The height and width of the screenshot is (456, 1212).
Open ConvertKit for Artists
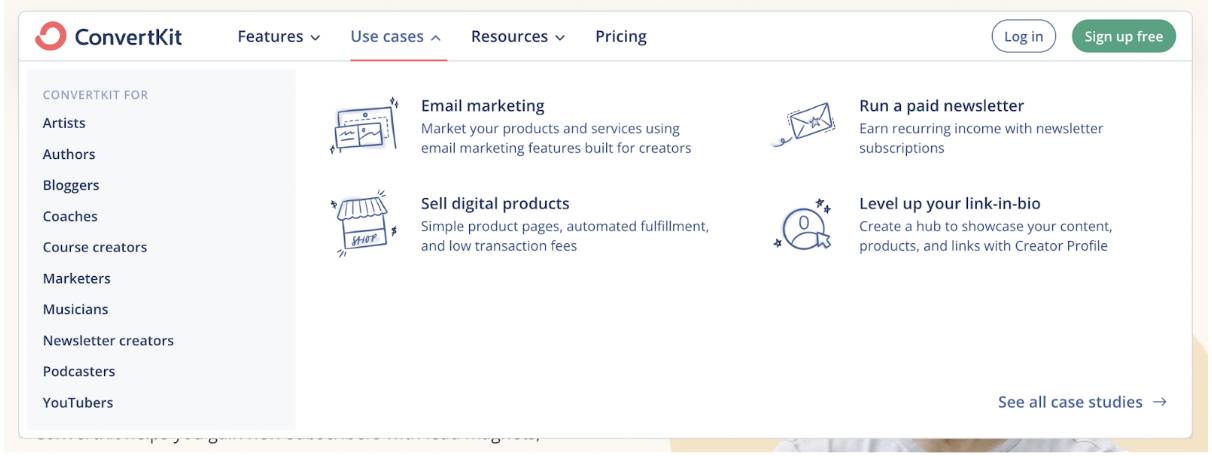click(64, 123)
